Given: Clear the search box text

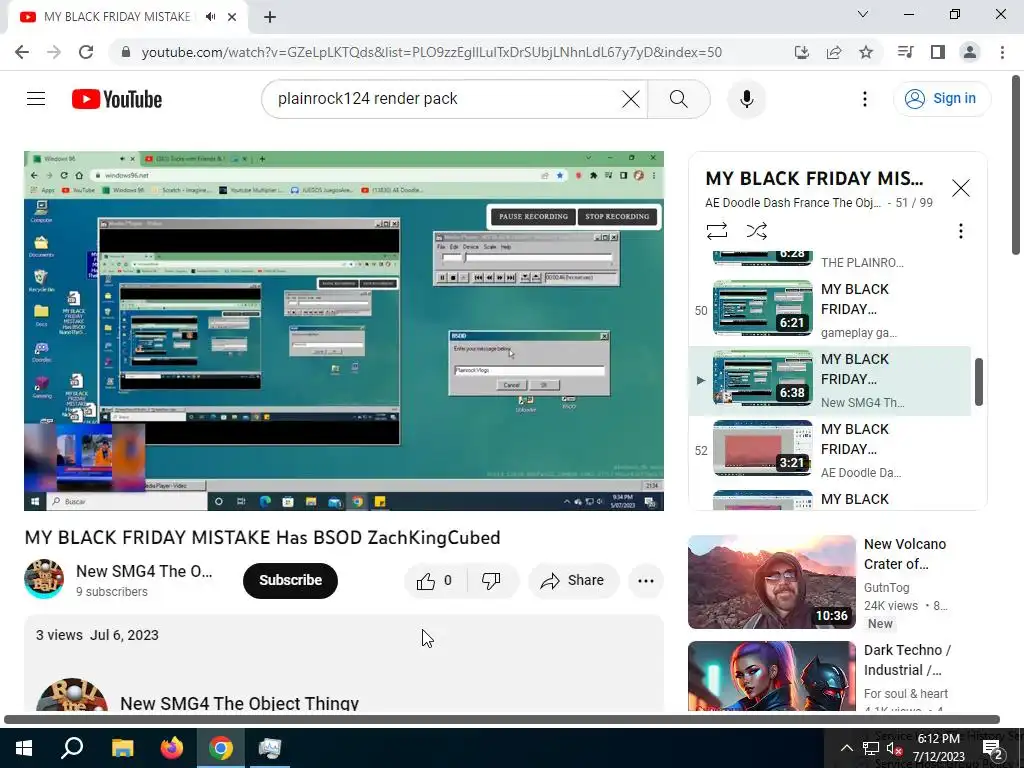Looking at the screenshot, I should (x=630, y=99).
